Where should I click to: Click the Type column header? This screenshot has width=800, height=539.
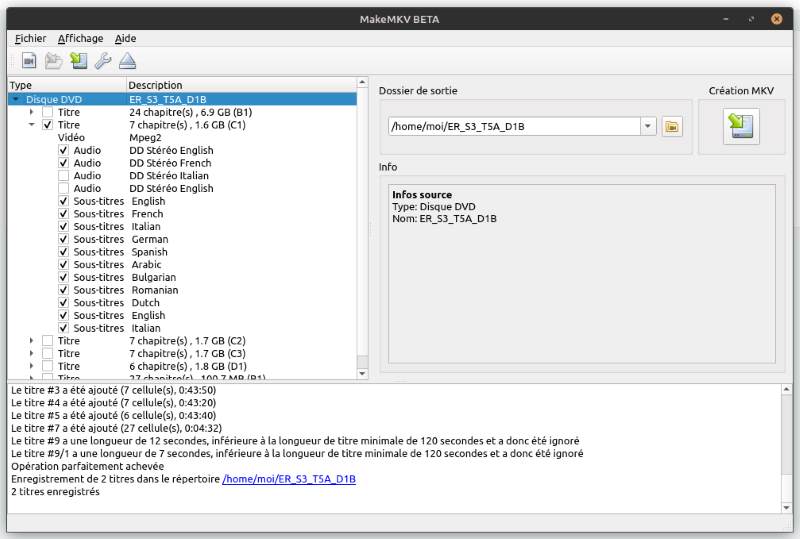[x=67, y=85]
